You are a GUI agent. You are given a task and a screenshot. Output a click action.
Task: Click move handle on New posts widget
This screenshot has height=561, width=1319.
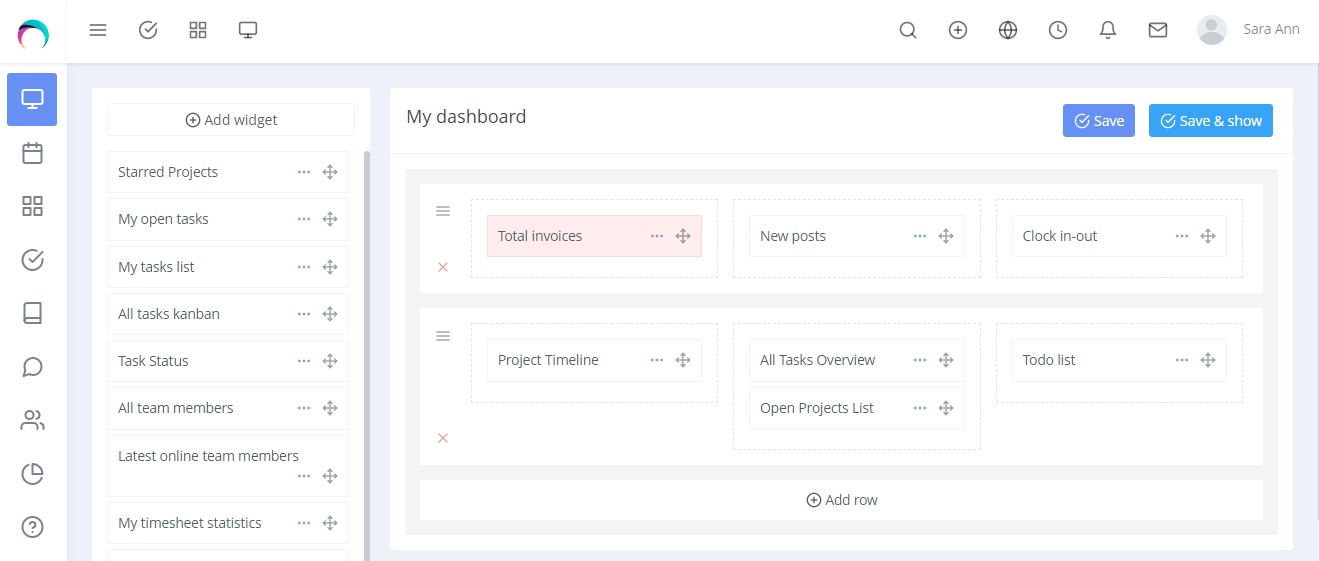[x=946, y=236]
